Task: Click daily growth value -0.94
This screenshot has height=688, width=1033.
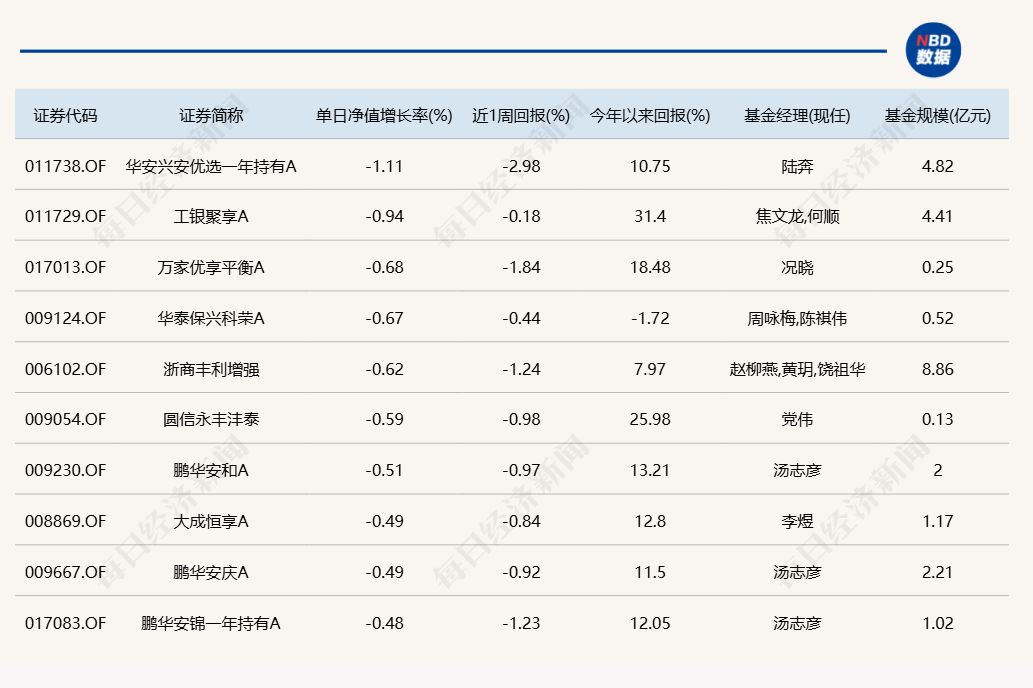Action: [x=384, y=216]
